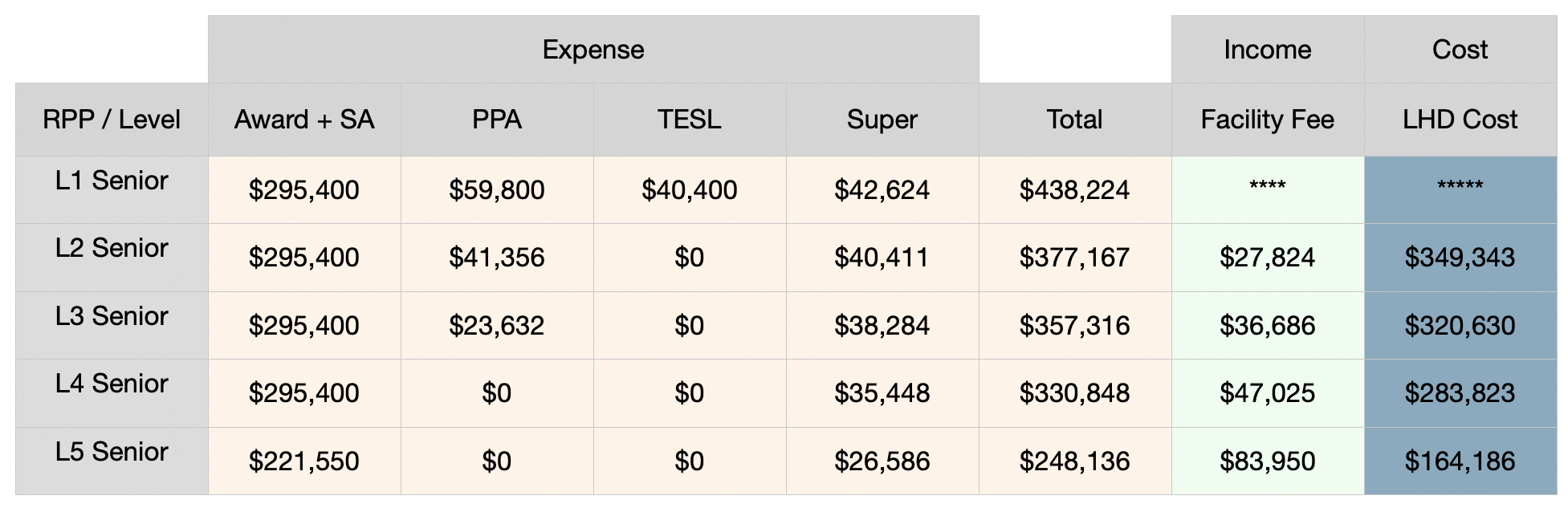This screenshot has height=512, width=1568.
Task: Select the Award + SA column header
Action: [x=304, y=120]
